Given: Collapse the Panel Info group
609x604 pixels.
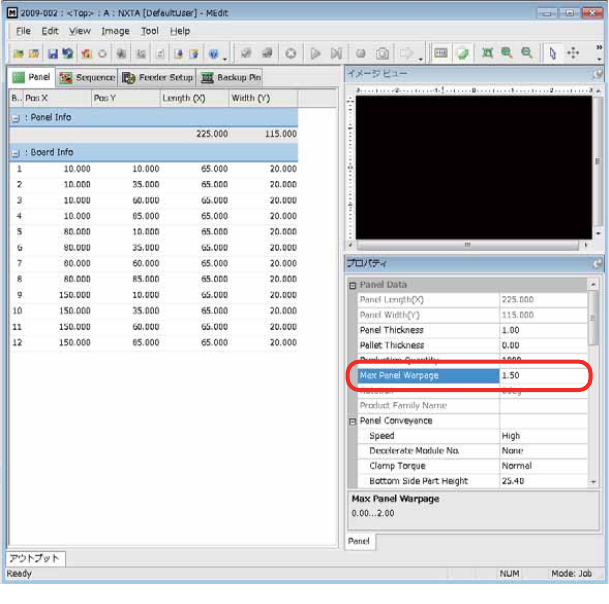Looking at the screenshot, I should tap(16, 118).
